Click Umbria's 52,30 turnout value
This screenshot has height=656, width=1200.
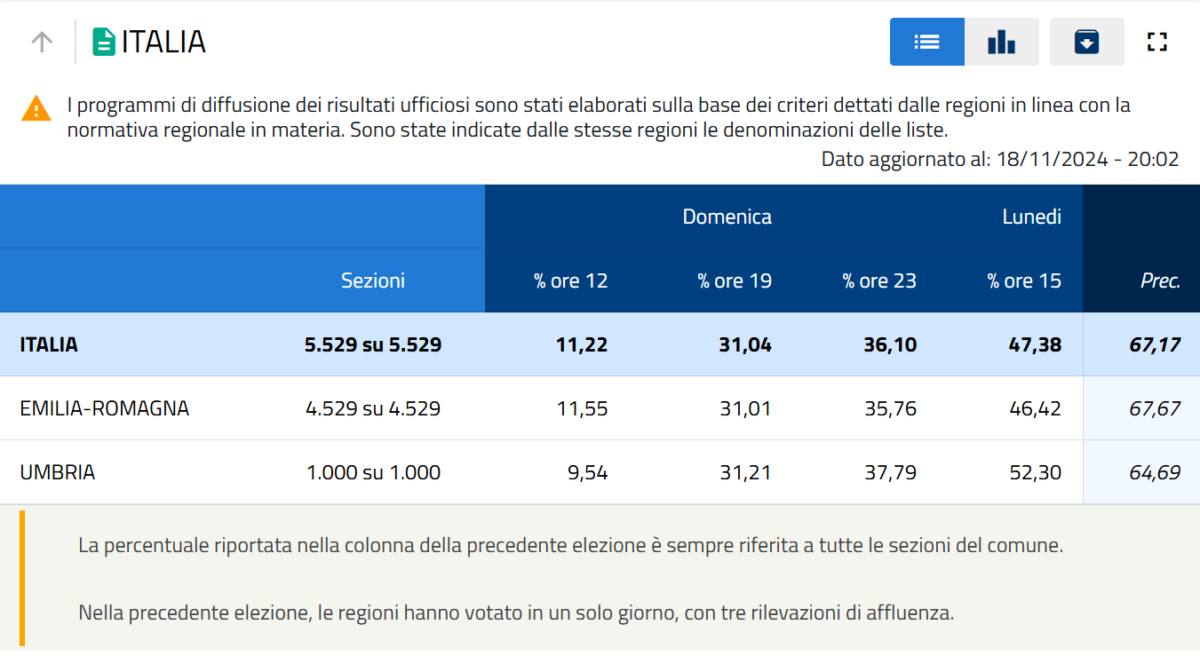(1035, 472)
